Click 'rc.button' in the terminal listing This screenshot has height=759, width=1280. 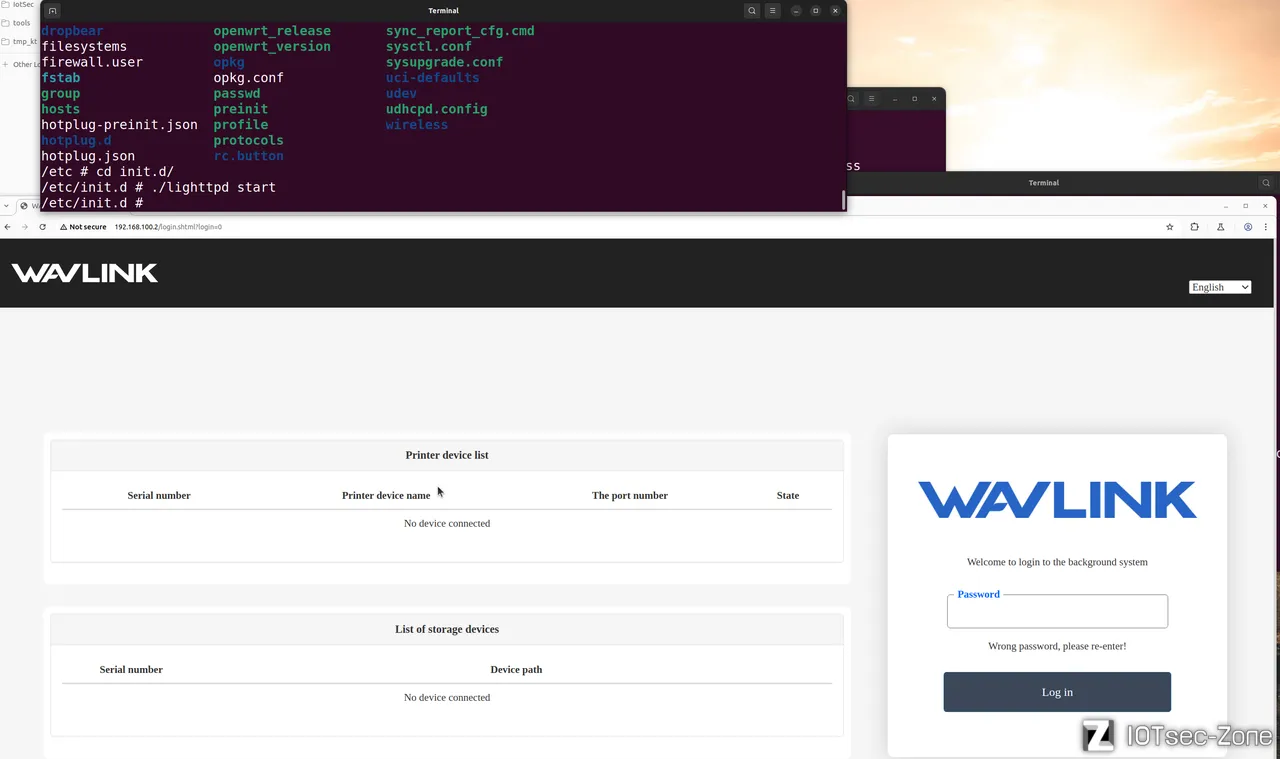point(248,156)
